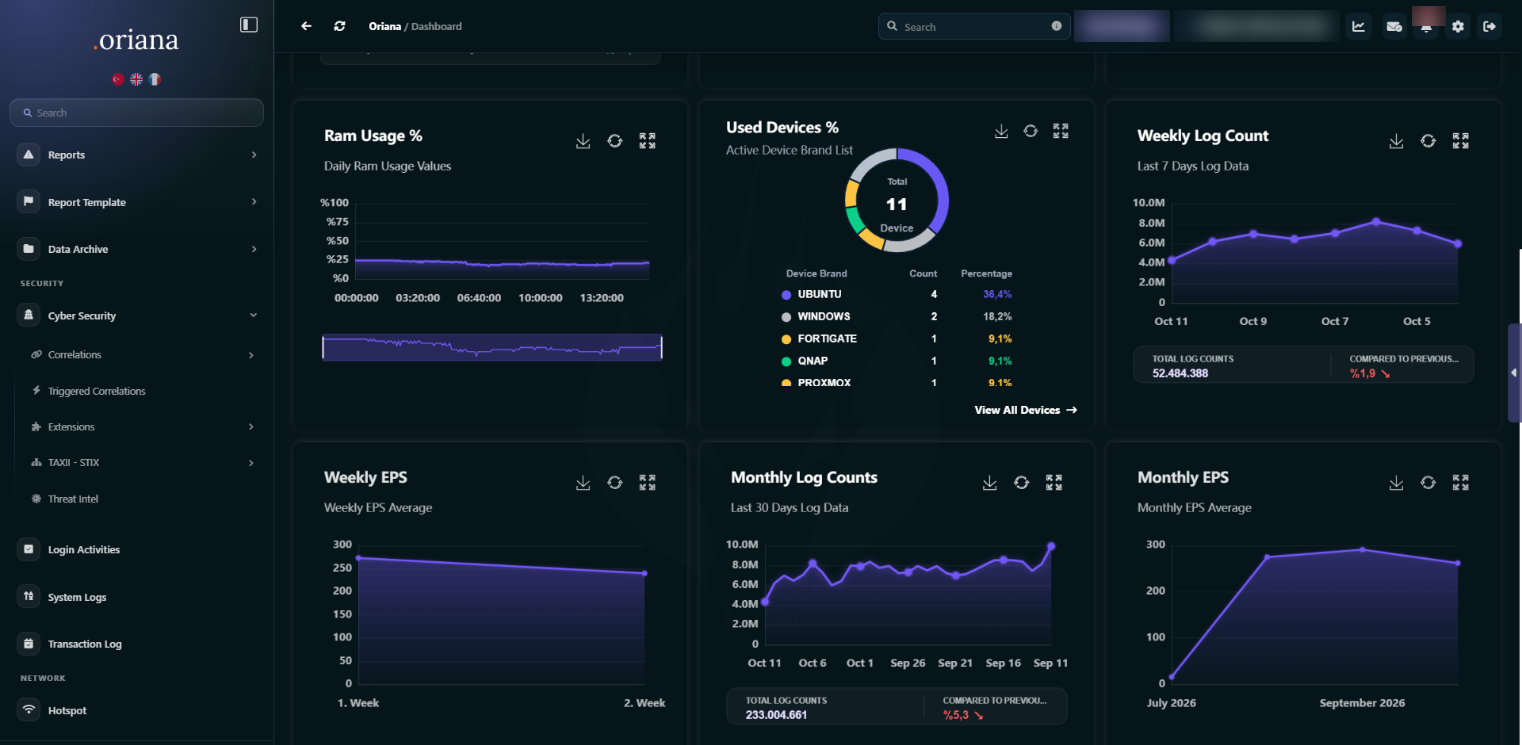Screen dimensions: 1522x745
Task: Collapse the Cyber Security section
Action: pos(137,316)
